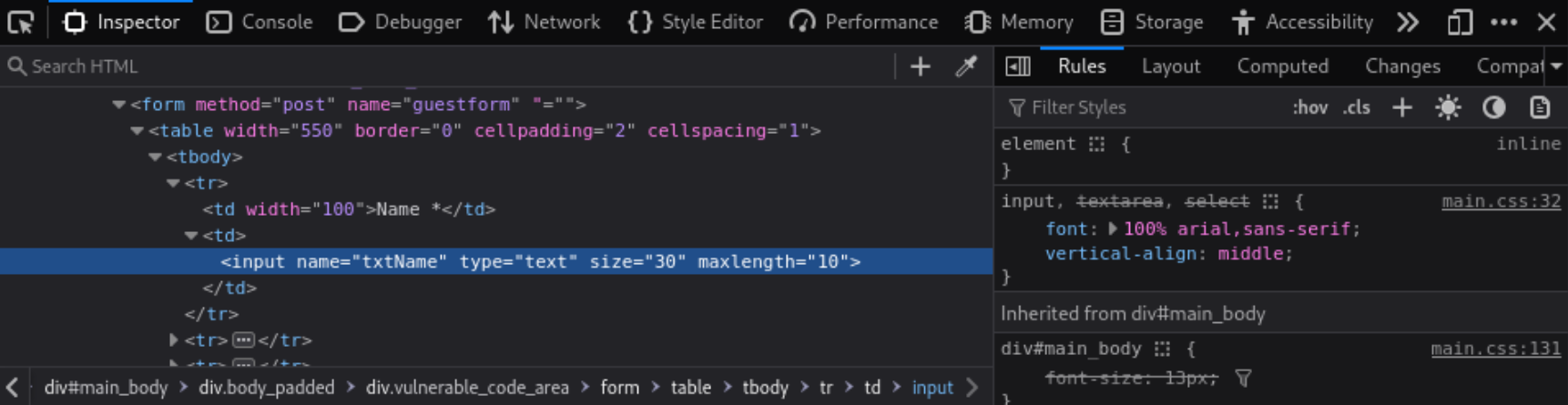
Task: Show more tools overflow chevron
Action: [x=1408, y=22]
